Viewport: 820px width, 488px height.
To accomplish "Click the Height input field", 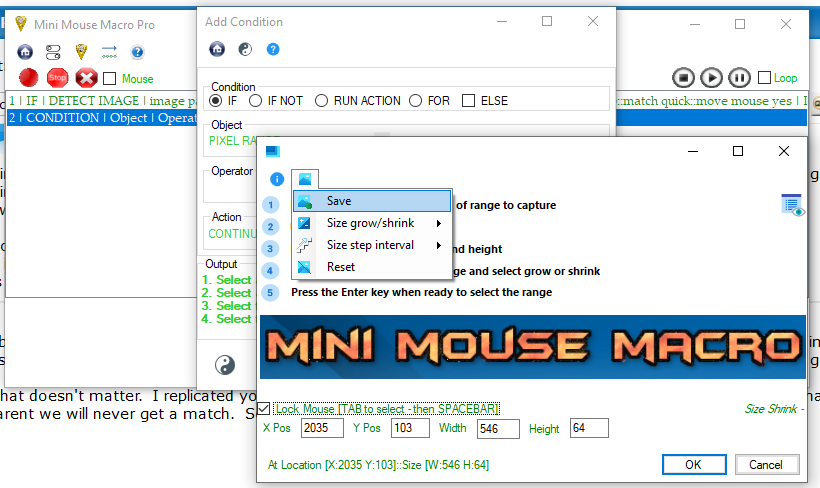I will (589, 428).
